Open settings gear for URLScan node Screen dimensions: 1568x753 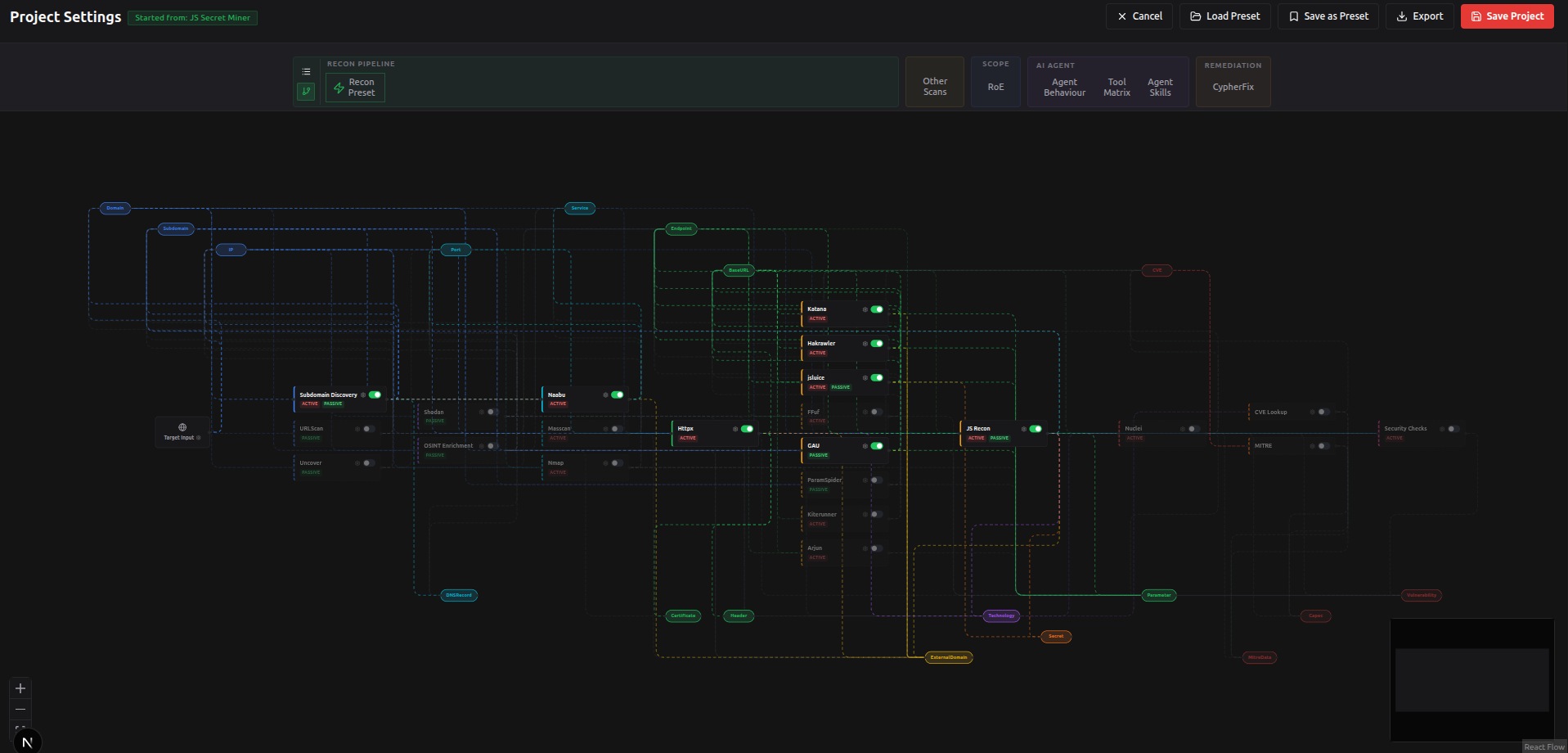pos(357,429)
